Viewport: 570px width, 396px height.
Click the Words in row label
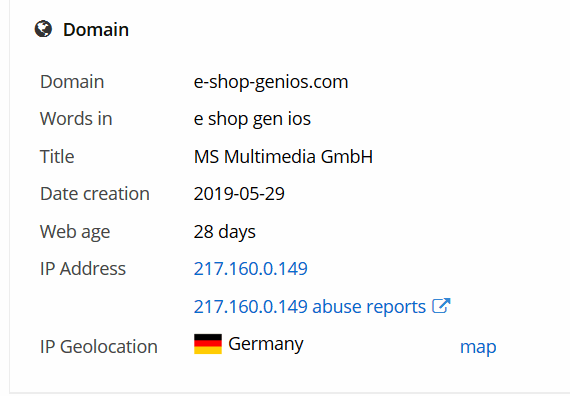click(x=76, y=119)
